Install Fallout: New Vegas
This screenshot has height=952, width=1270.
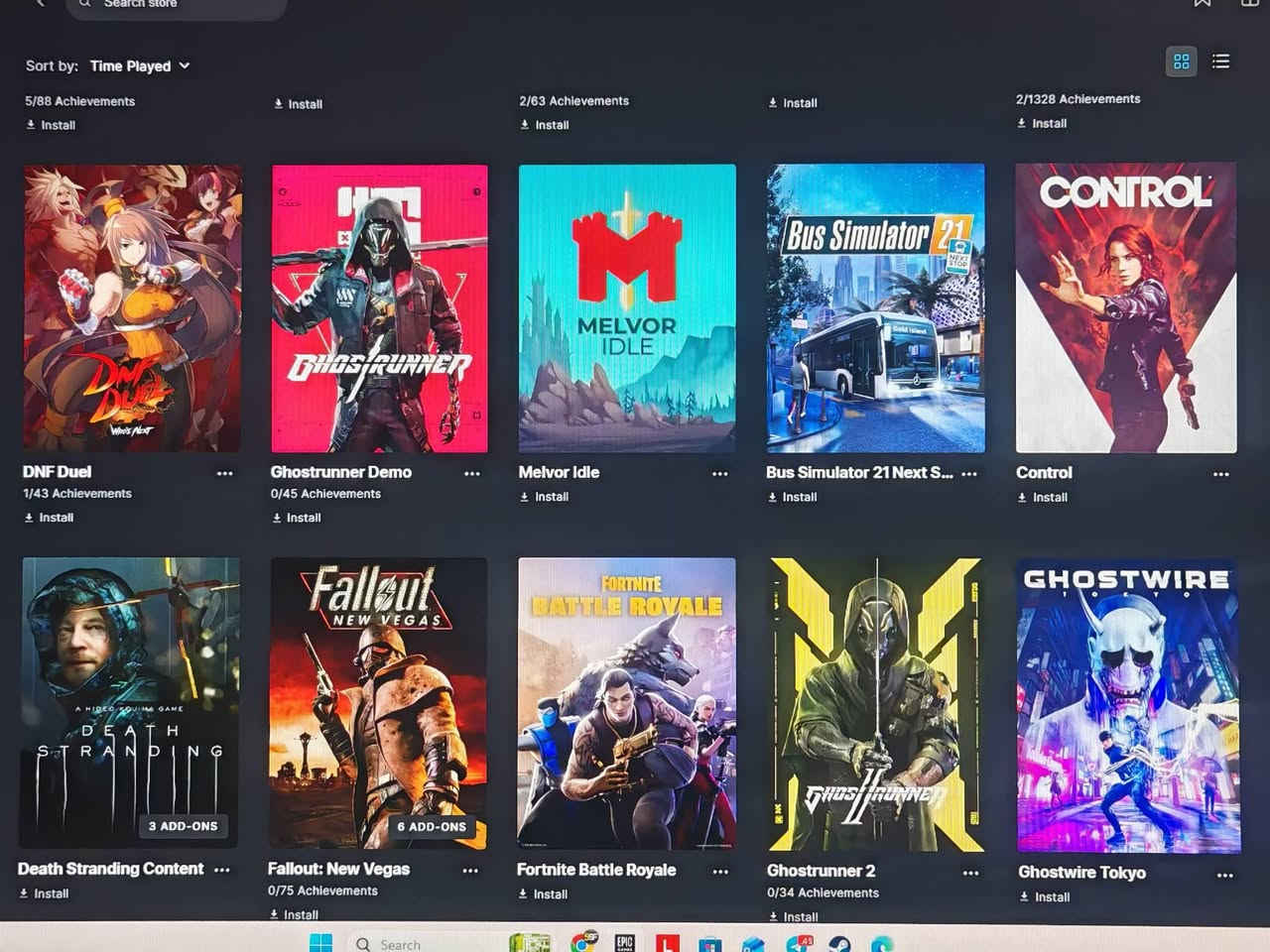pos(294,914)
